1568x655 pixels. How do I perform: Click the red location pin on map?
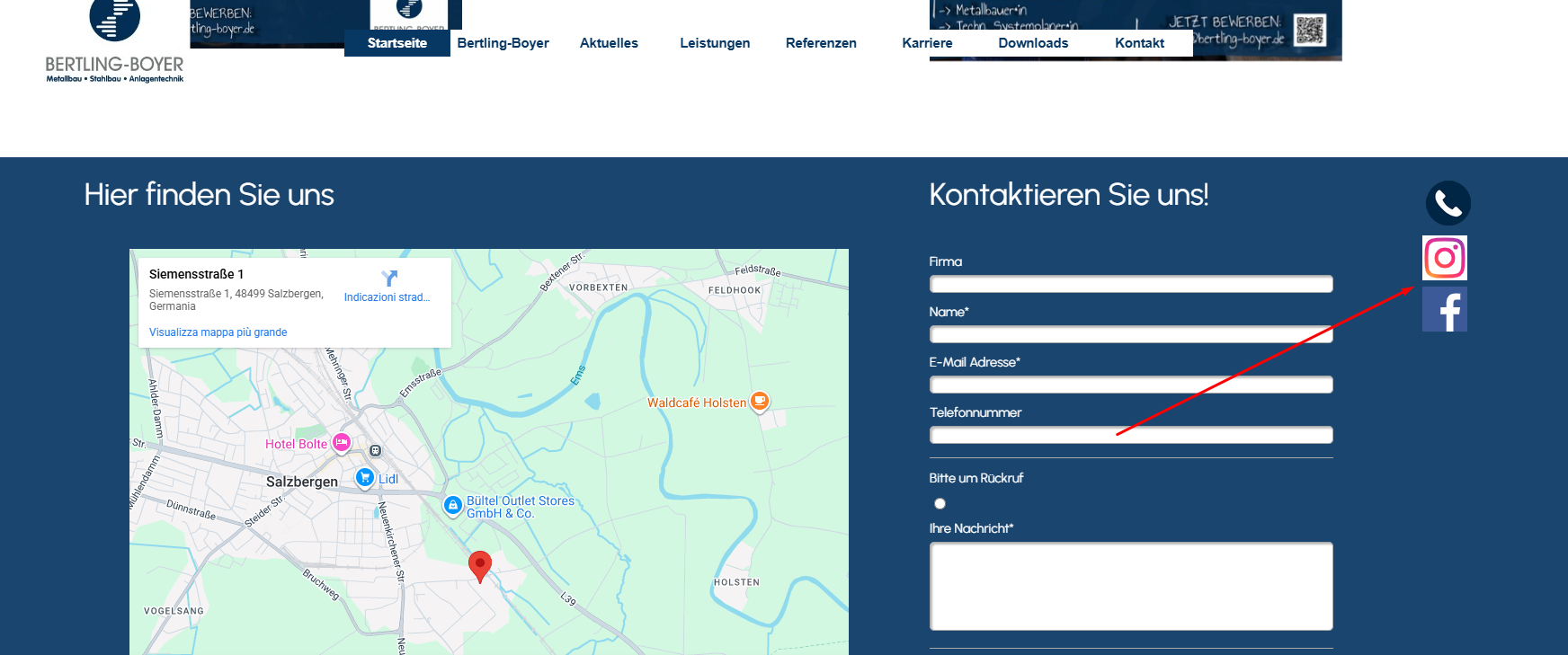tap(480, 566)
